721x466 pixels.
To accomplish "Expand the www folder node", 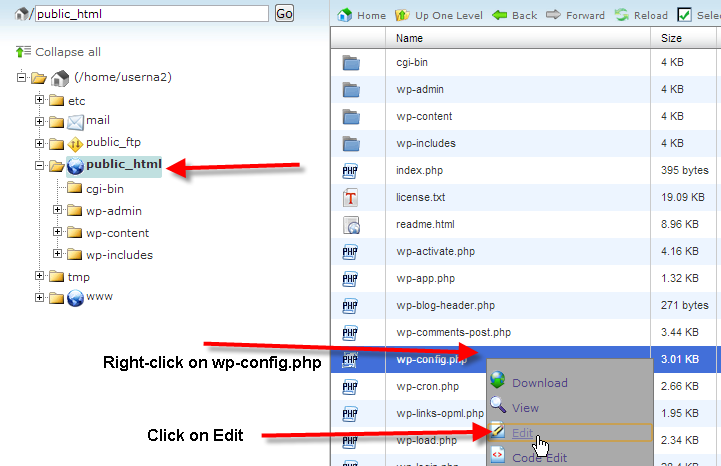I will 40,298.
